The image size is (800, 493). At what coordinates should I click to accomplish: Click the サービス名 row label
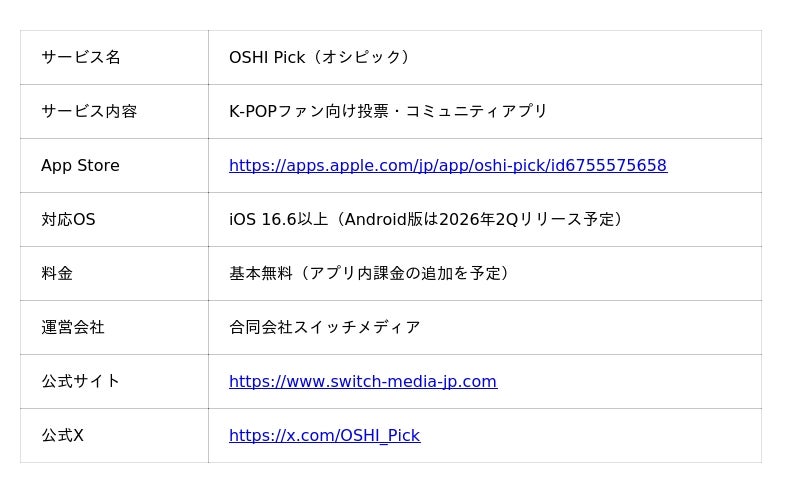pos(80,58)
